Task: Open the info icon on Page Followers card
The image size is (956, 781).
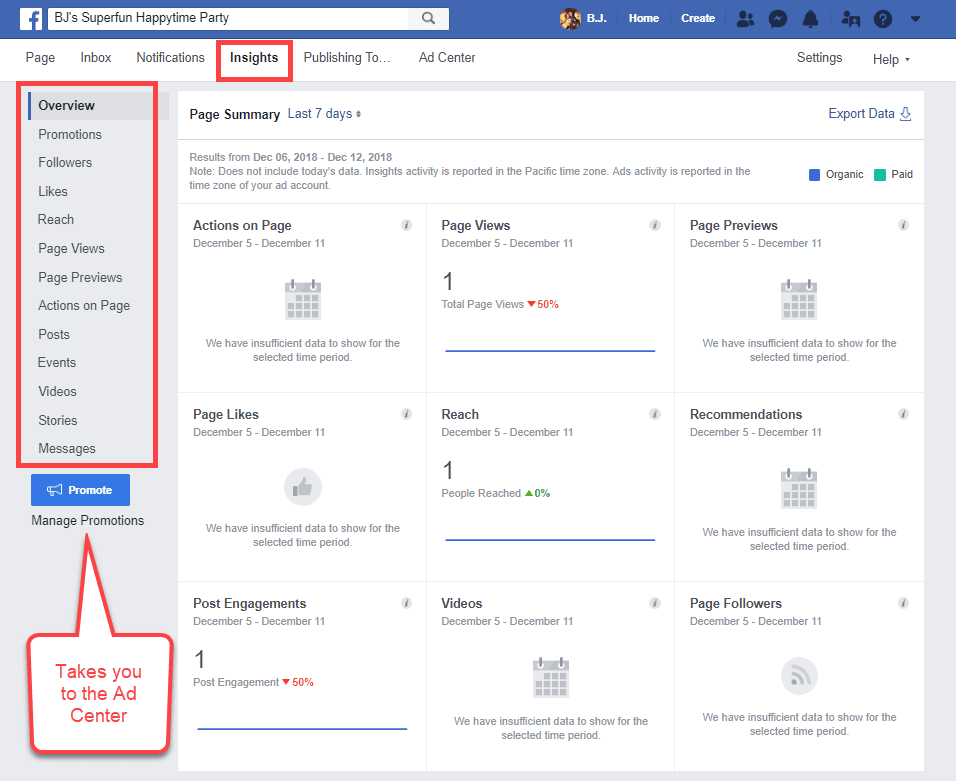Action: [x=903, y=603]
